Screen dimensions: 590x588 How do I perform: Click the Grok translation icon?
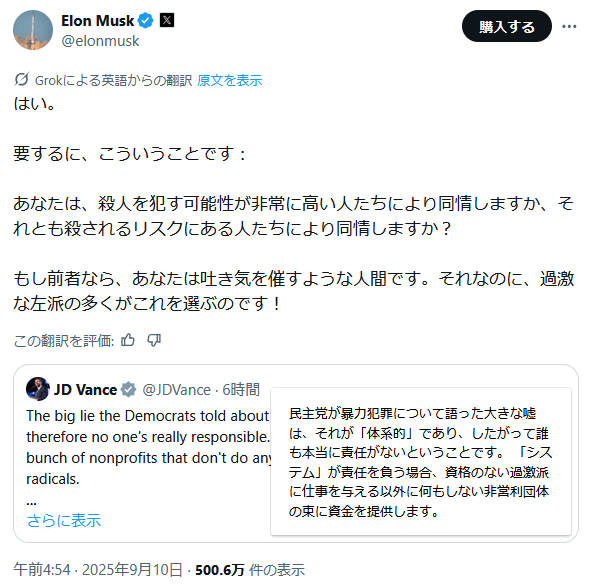pyautogui.click(x=21, y=79)
